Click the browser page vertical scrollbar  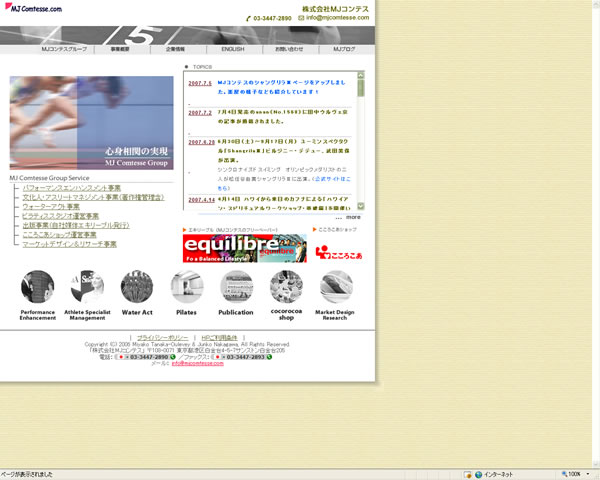(596, 233)
